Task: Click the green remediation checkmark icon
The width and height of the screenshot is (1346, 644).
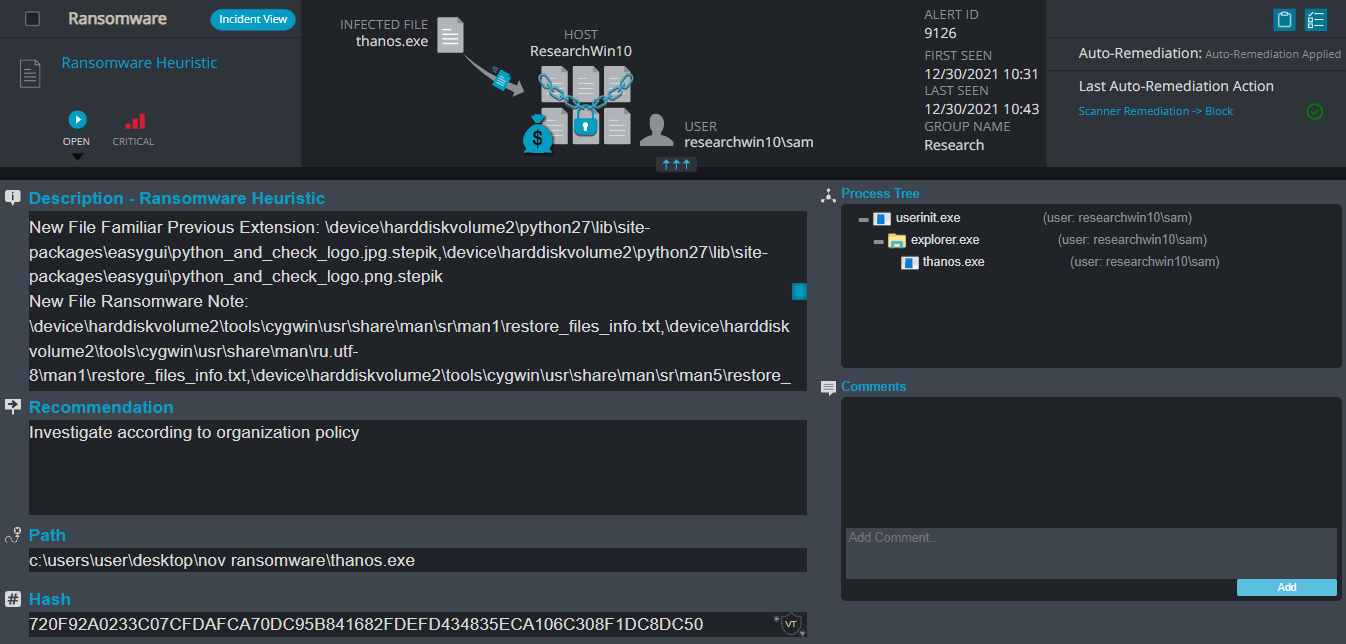Action: [x=1315, y=111]
